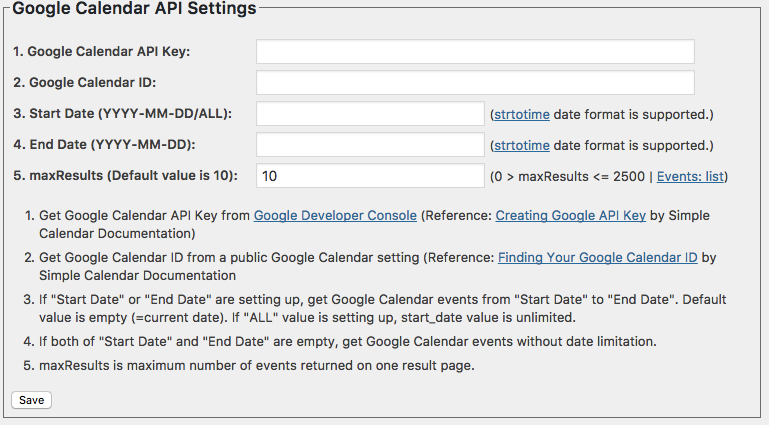Open Finding Your Google Calendar ID link
This screenshot has height=425, width=769.
(x=597, y=257)
